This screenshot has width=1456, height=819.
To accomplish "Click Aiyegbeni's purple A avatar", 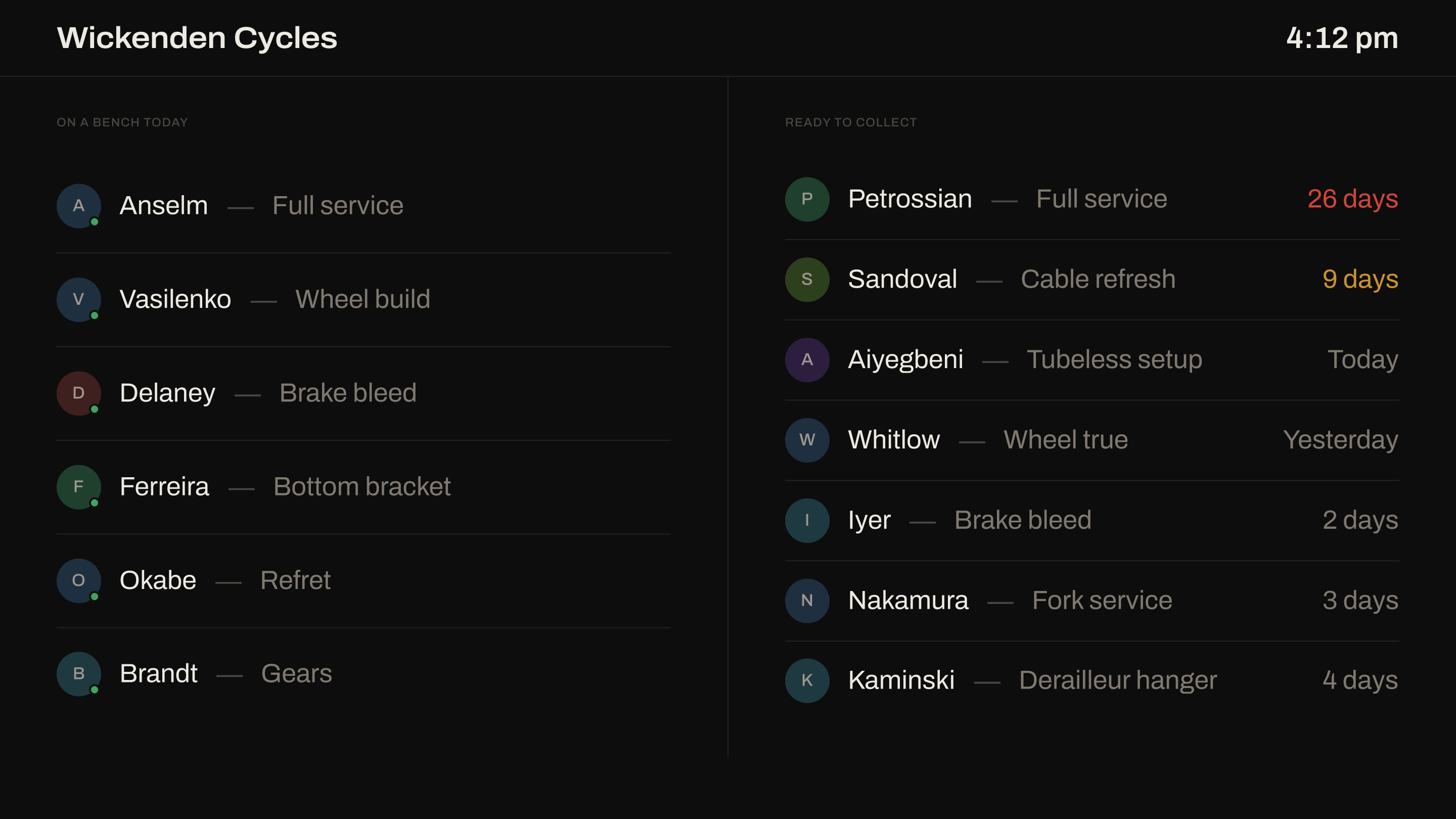I will point(807,359).
